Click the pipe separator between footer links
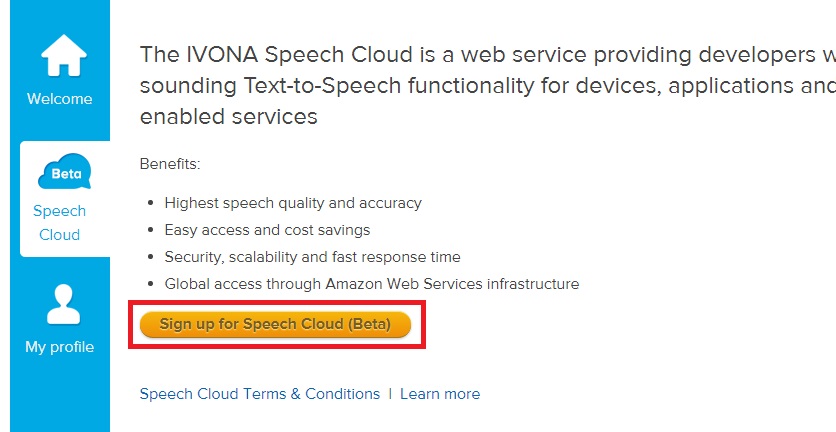The width and height of the screenshot is (836, 432). point(390,394)
